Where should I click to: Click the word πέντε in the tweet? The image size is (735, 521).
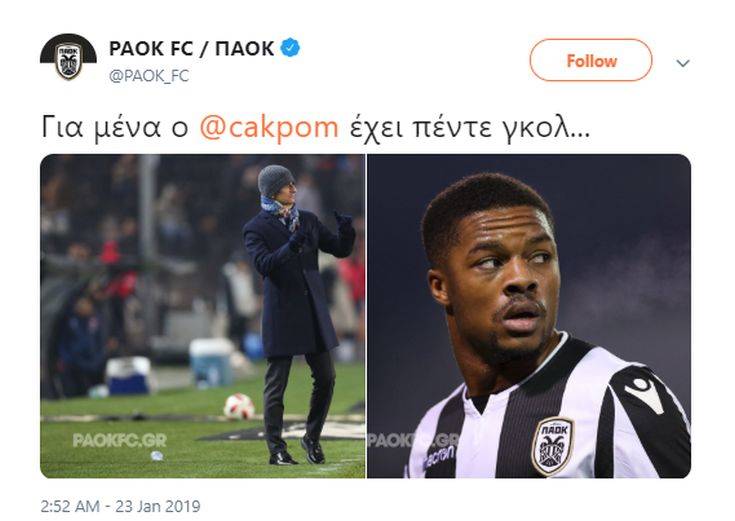(x=452, y=128)
